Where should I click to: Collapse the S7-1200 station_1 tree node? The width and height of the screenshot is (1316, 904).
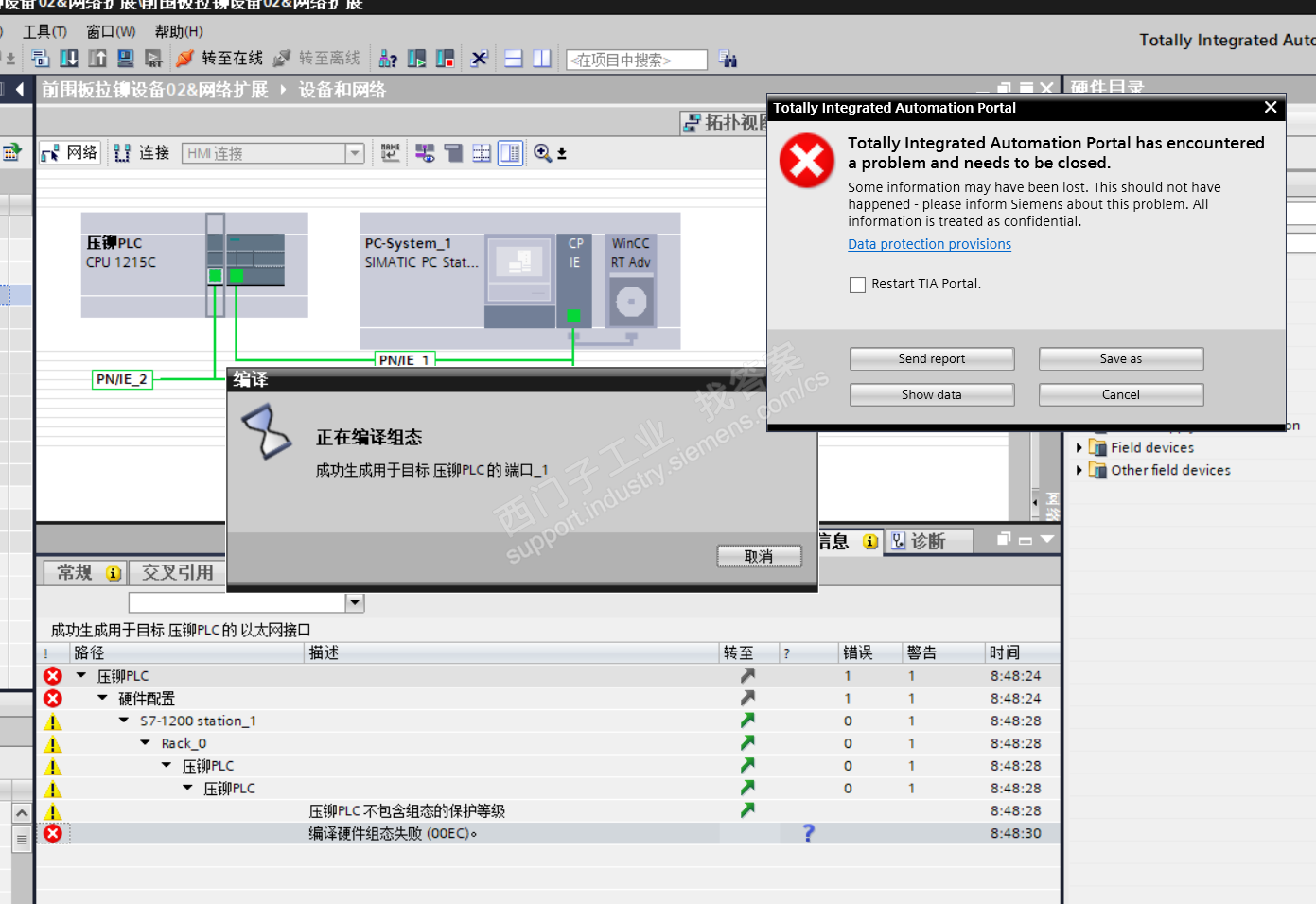click(124, 721)
